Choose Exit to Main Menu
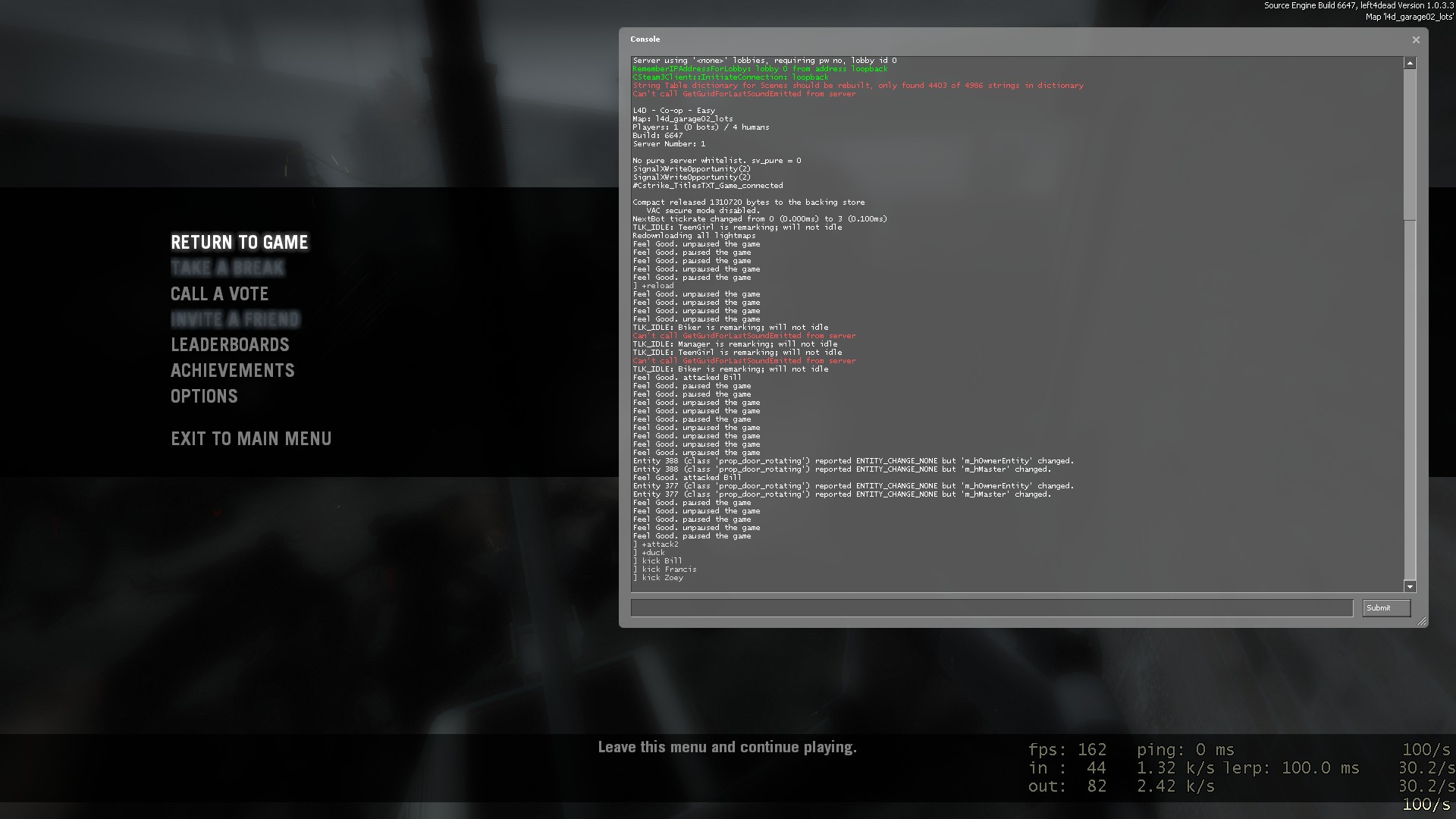 point(251,439)
